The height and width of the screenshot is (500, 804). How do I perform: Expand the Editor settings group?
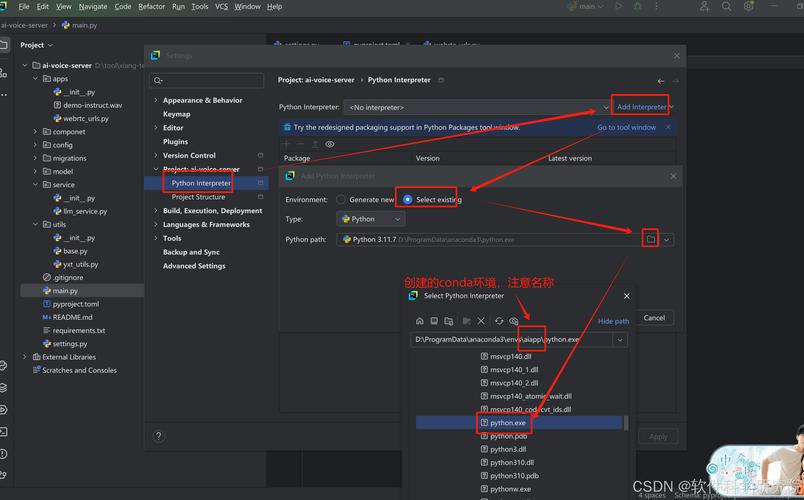tap(156, 128)
